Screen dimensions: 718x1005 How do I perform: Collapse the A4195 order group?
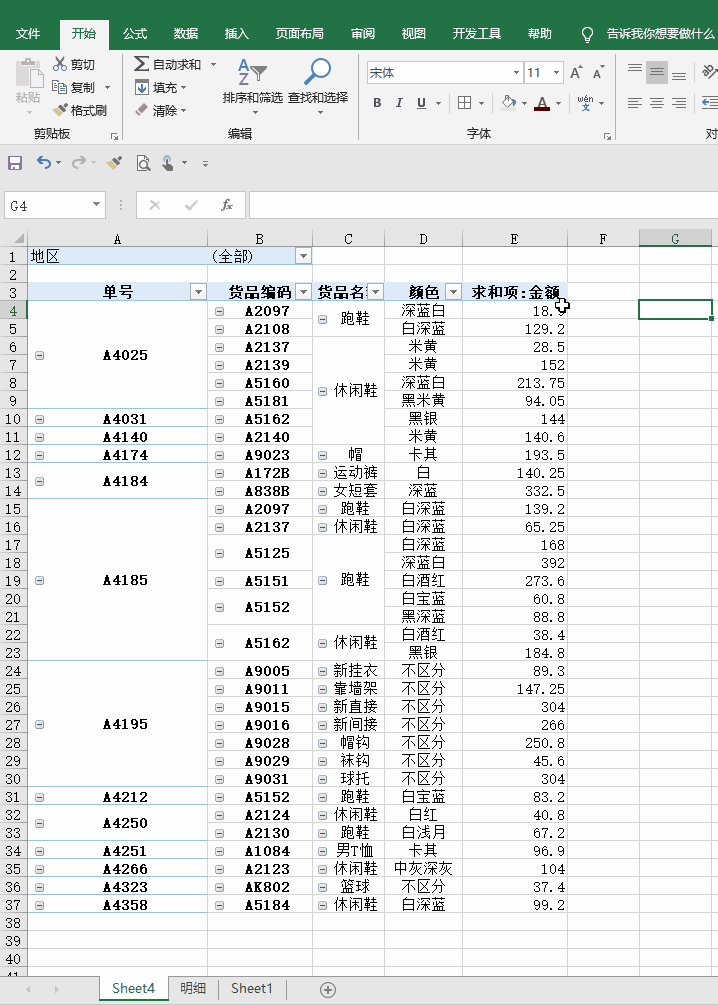tap(40, 724)
